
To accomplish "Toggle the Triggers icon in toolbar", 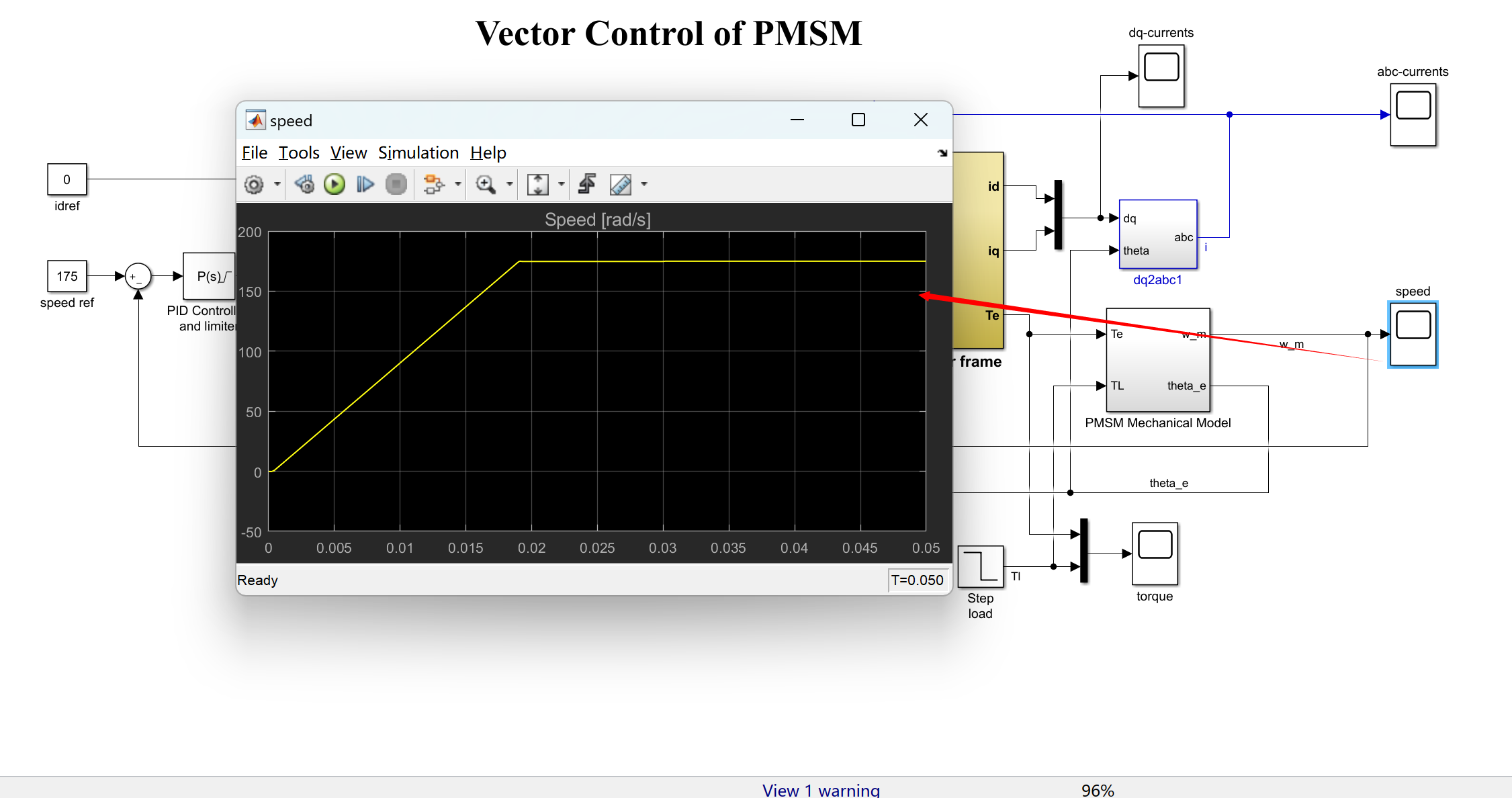I will coord(587,185).
